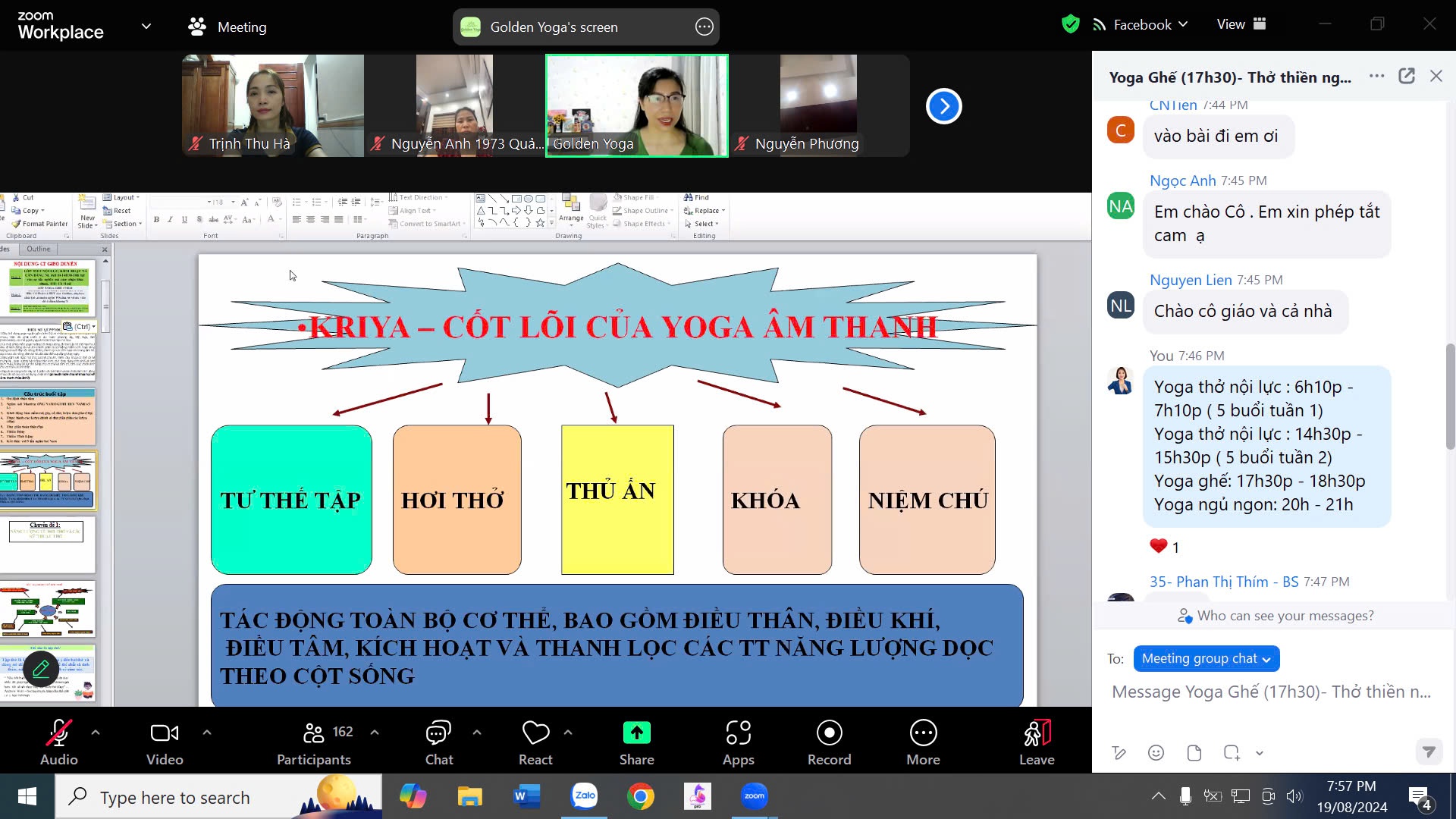Viewport: 1456px width, 819px height.
Task: Expand React options arrow
Action: pyautogui.click(x=568, y=733)
